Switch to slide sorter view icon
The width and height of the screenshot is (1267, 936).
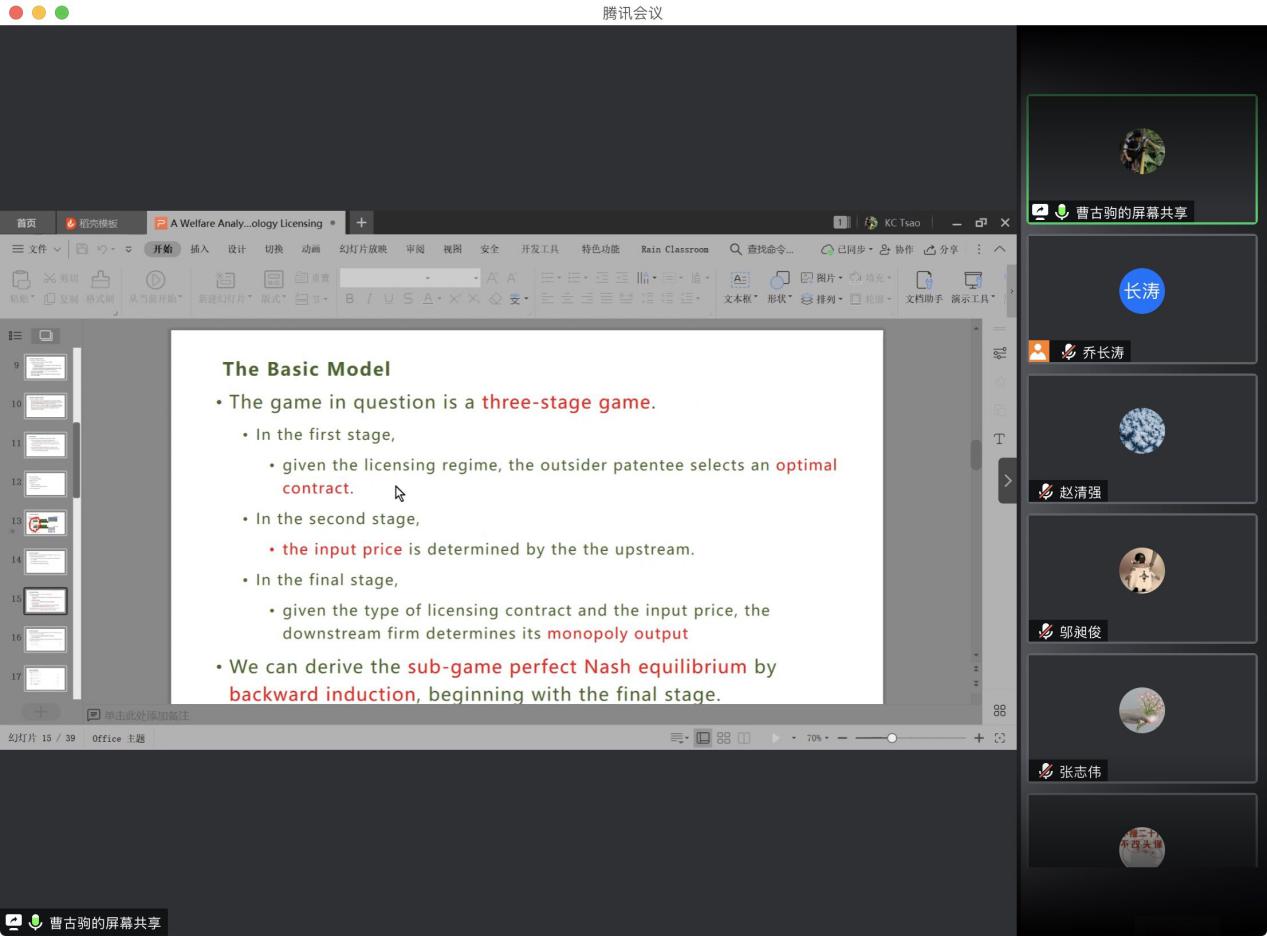(x=723, y=738)
